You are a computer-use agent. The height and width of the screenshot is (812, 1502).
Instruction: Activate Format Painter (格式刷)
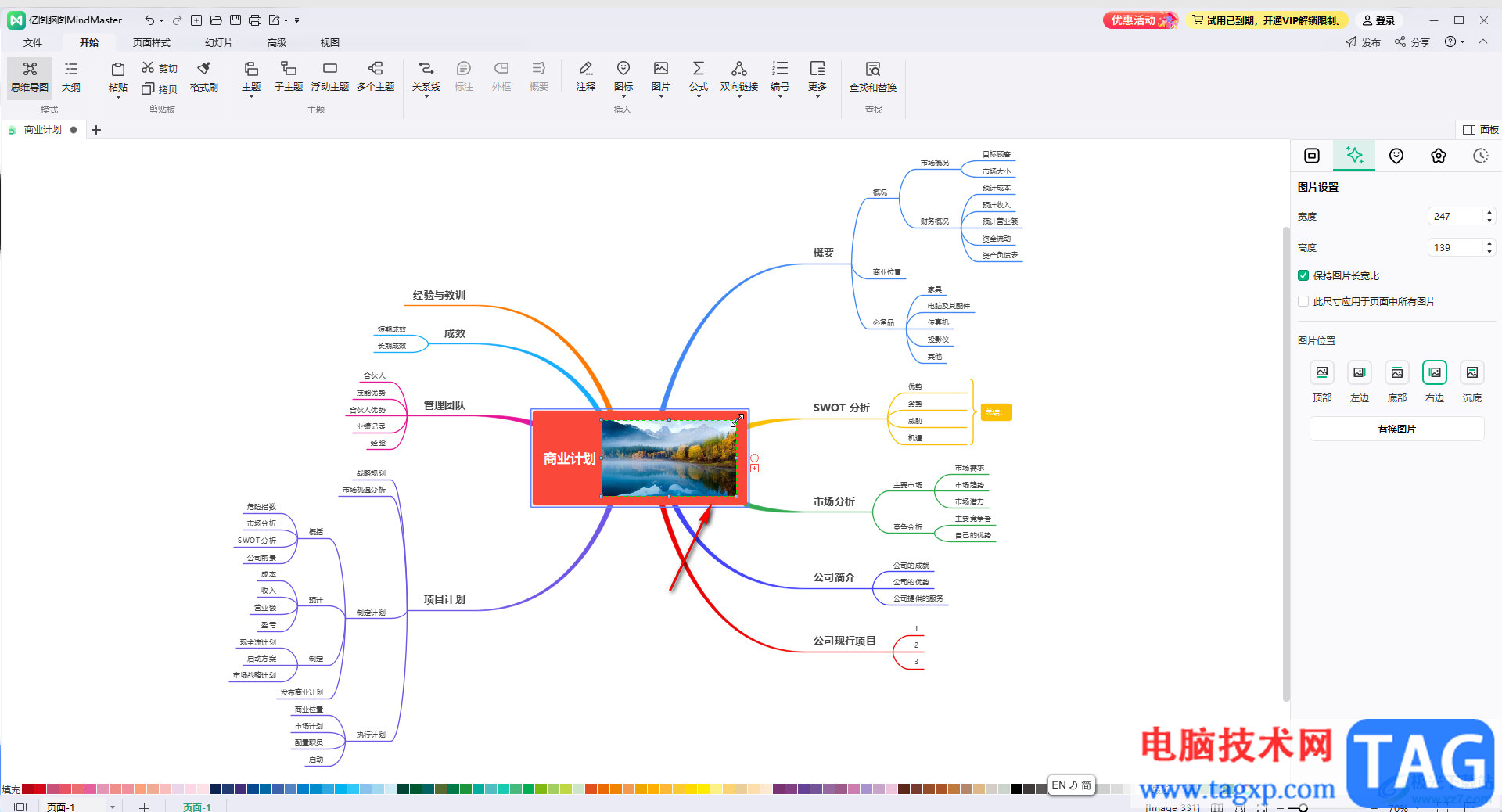click(204, 77)
